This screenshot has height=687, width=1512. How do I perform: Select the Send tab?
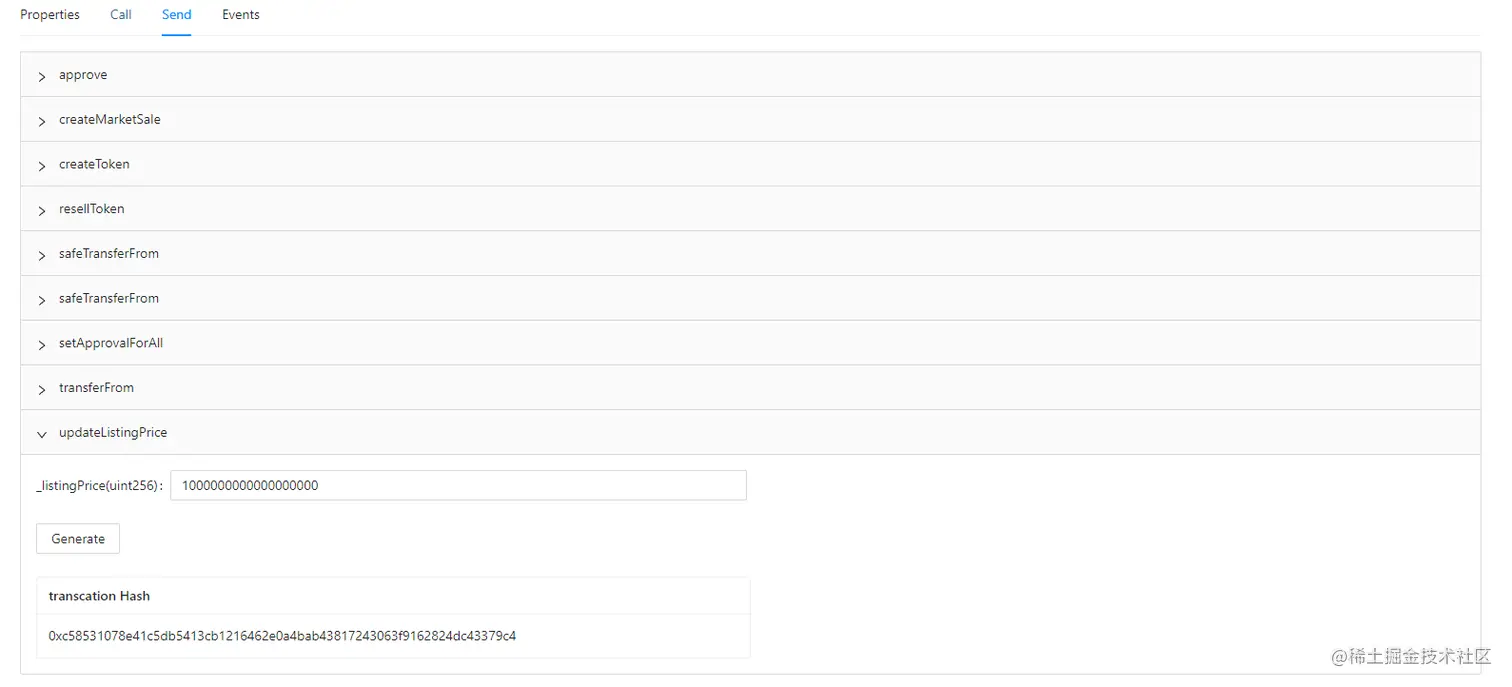click(x=177, y=15)
